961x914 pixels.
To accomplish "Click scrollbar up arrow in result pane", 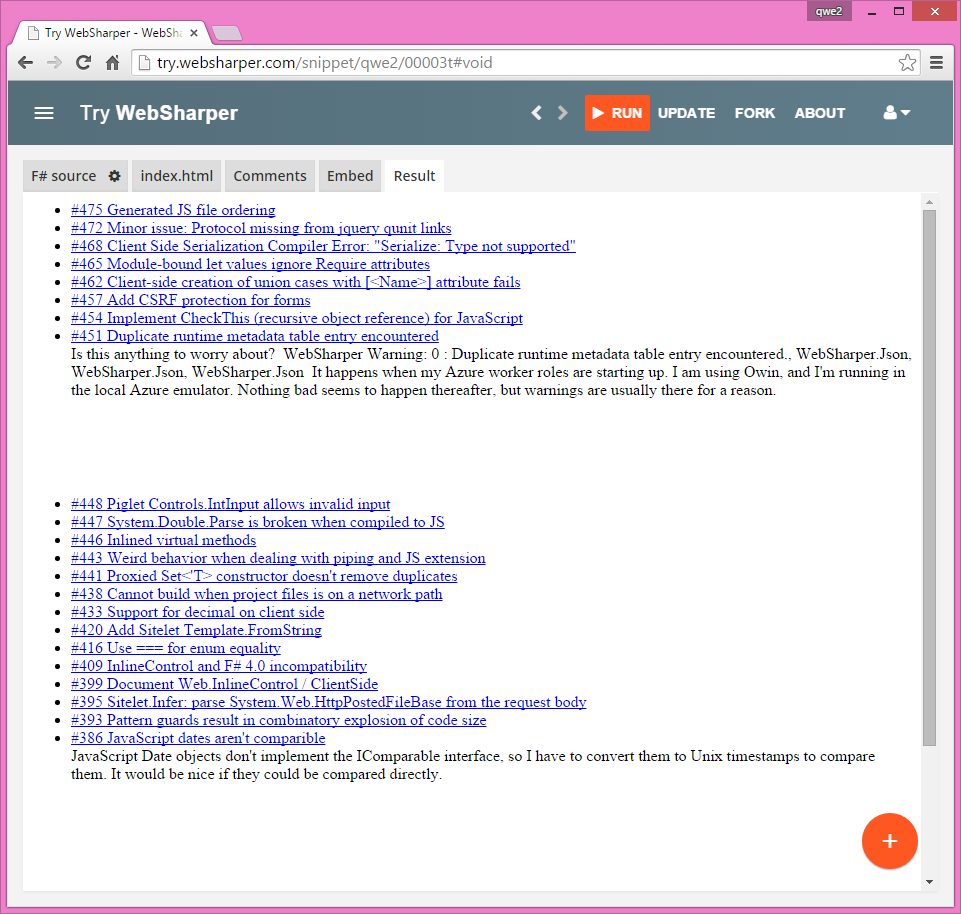I will [x=929, y=202].
